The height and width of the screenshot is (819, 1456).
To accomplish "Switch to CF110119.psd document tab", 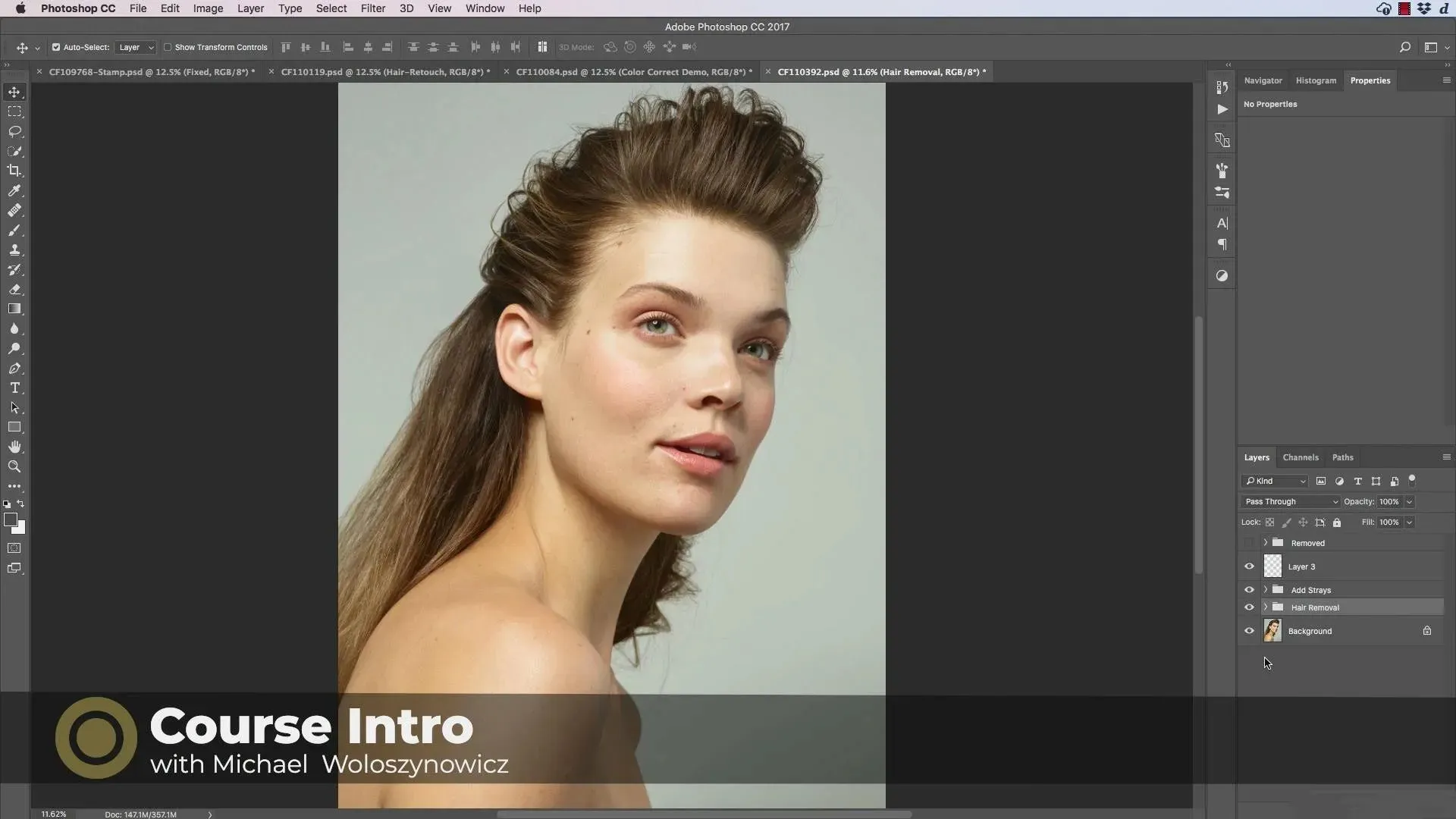I will pos(384,72).
